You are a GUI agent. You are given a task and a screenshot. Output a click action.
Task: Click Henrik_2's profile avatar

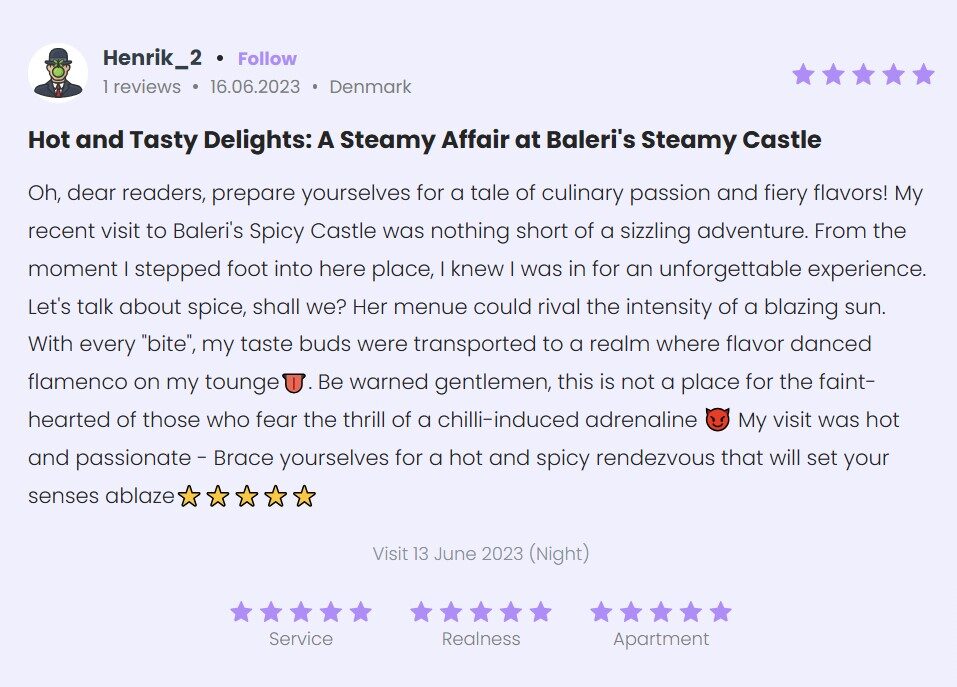pyautogui.click(x=58, y=71)
